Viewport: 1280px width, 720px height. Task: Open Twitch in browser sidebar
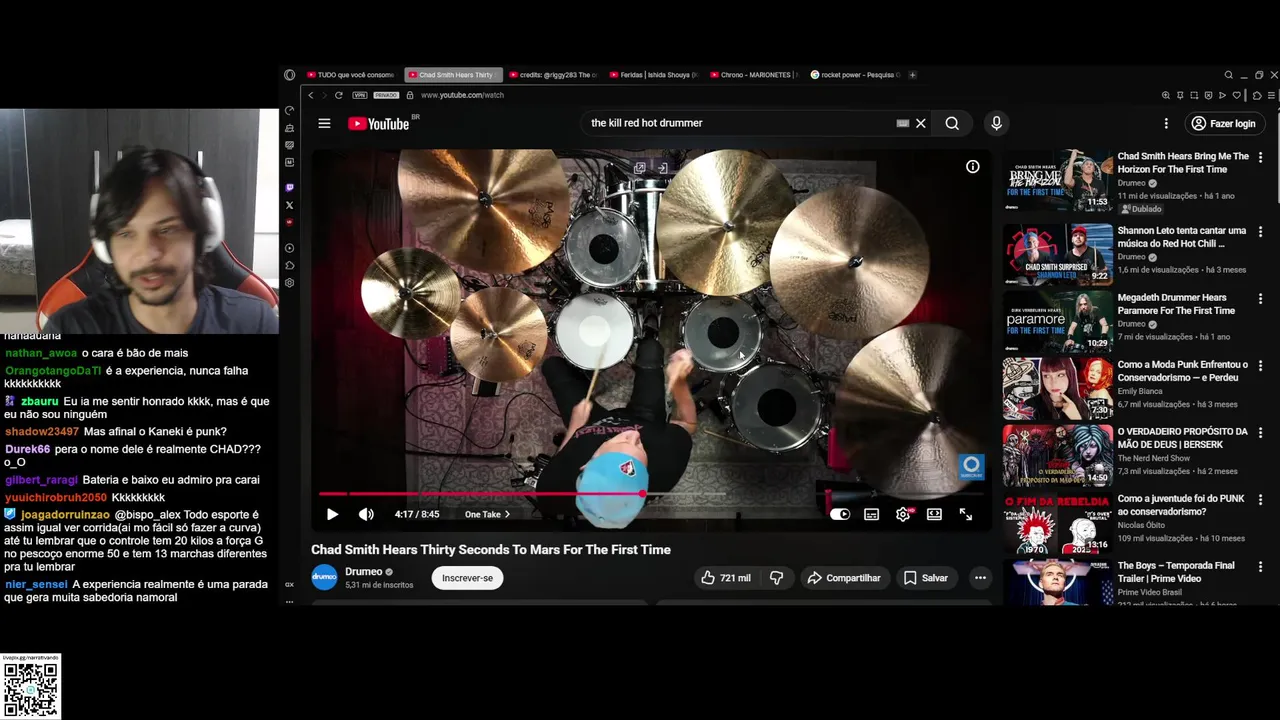pyautogui.click(x=290, y=187)
